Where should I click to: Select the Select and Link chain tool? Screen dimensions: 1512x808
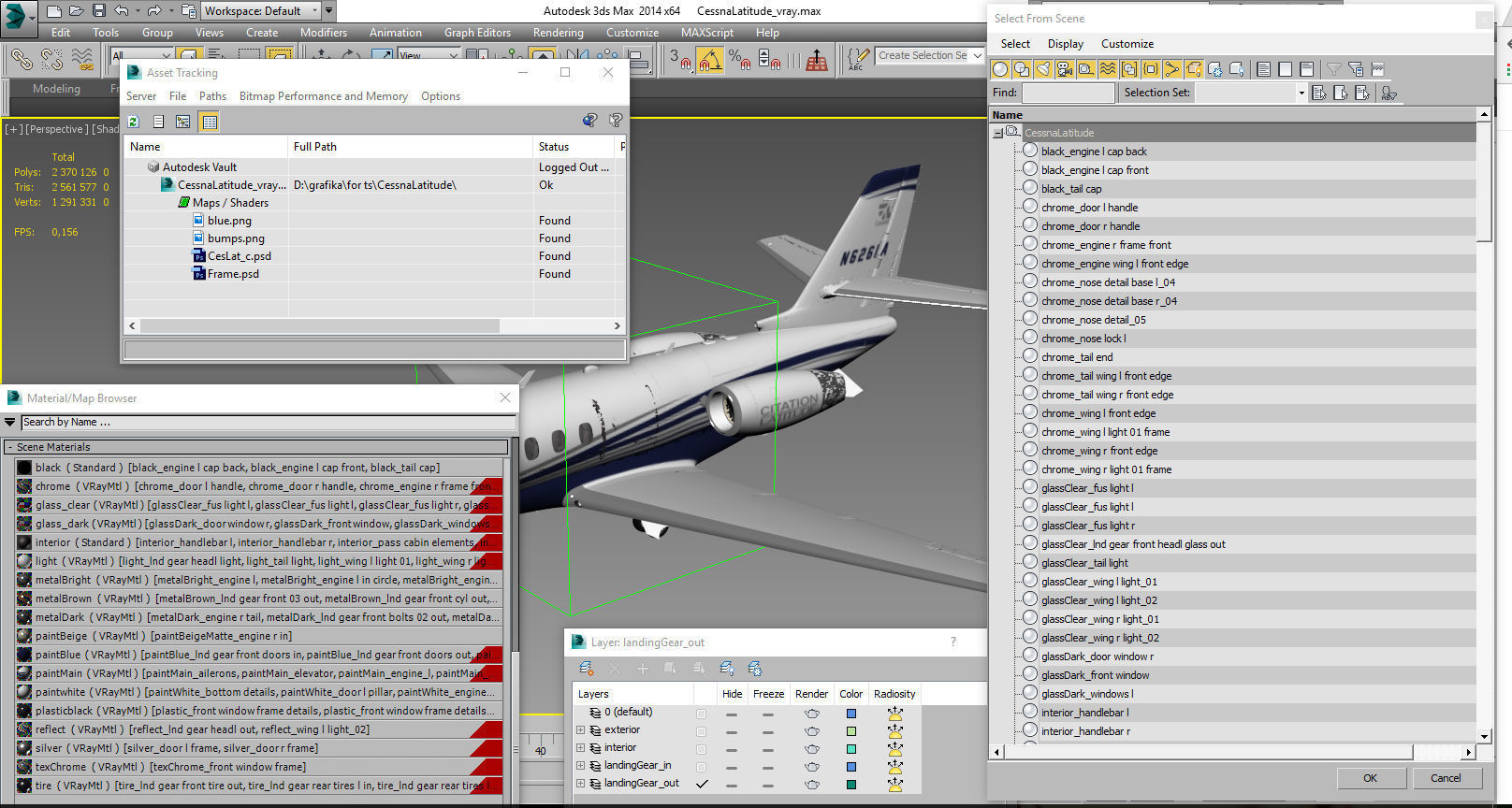click(22, 59)
